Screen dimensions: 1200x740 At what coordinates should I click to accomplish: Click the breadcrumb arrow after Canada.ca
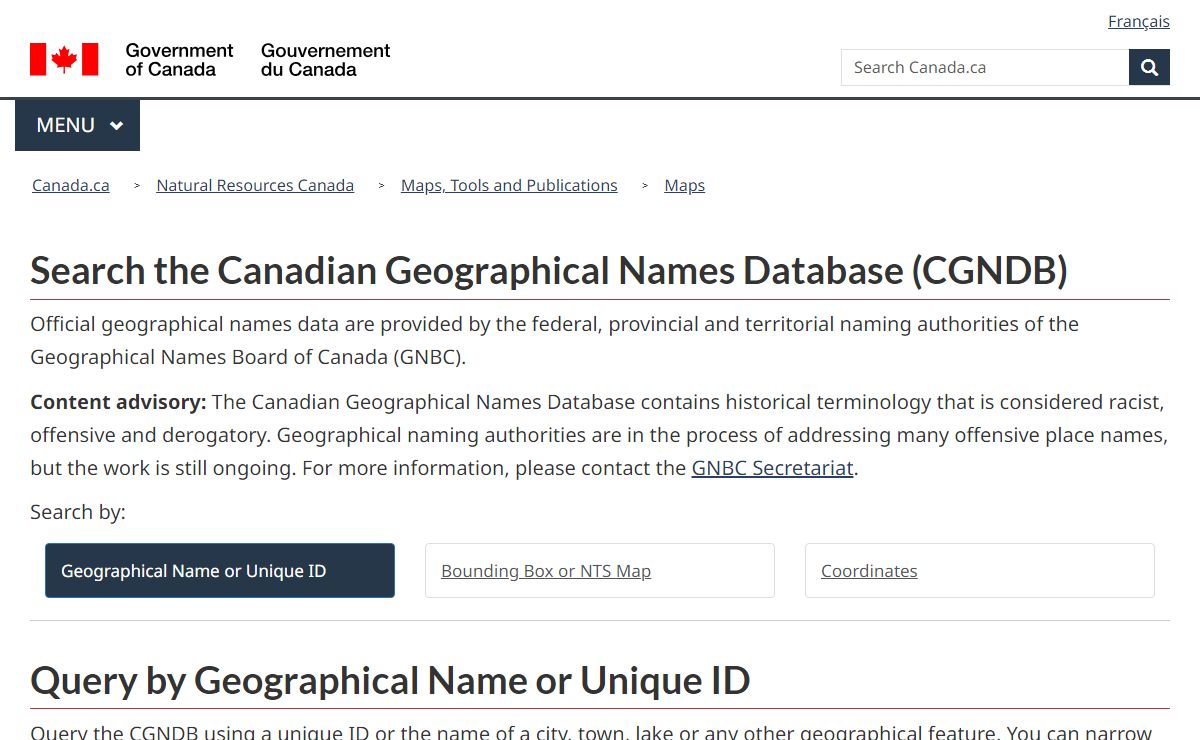(x=137, y=186)
